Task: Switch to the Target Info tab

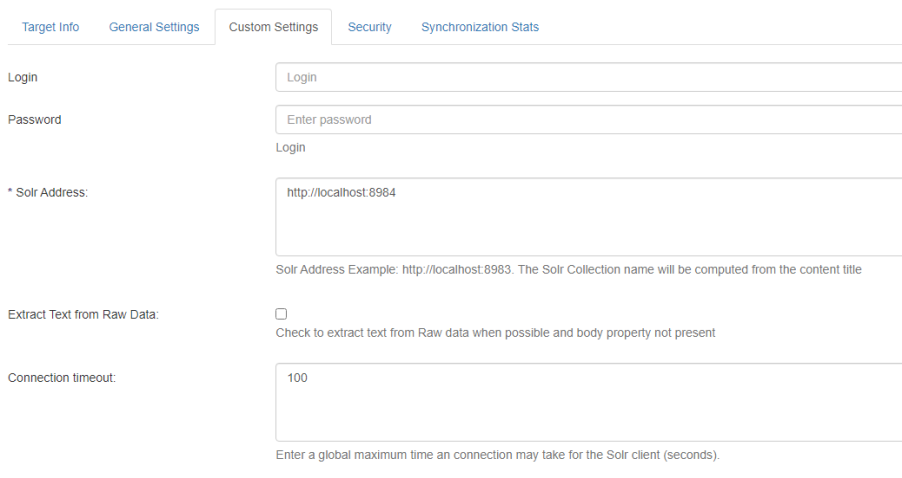Action: tap(50, 27)
